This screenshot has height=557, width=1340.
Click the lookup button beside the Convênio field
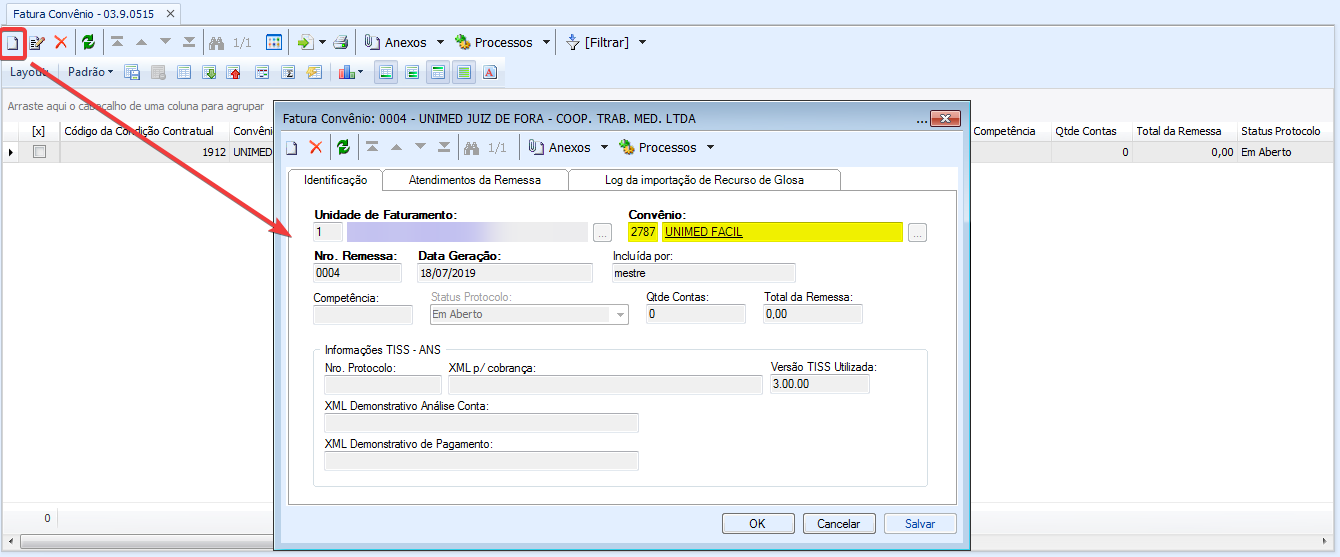[918, 232]
